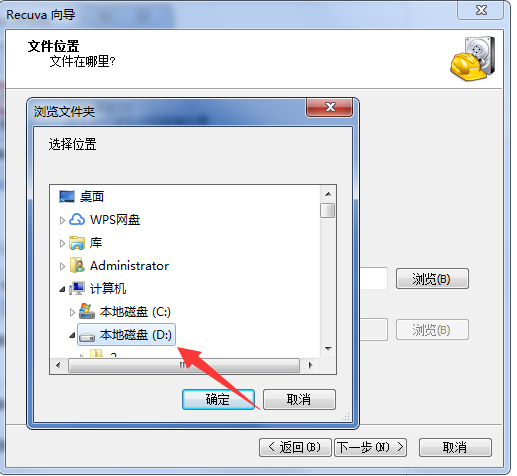
Task: Go back with 返回(B) button
Action: click(x=295, y=447)
